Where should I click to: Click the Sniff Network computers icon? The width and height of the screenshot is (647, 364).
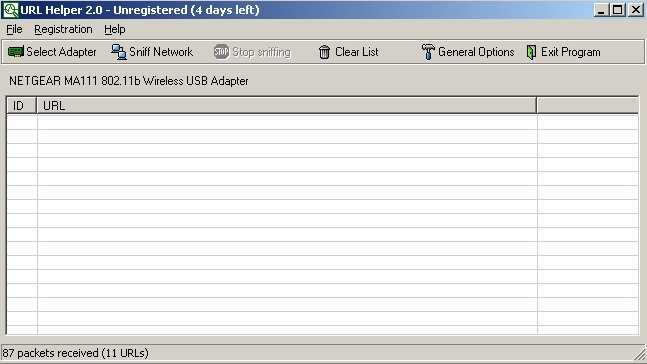(119, 52)
